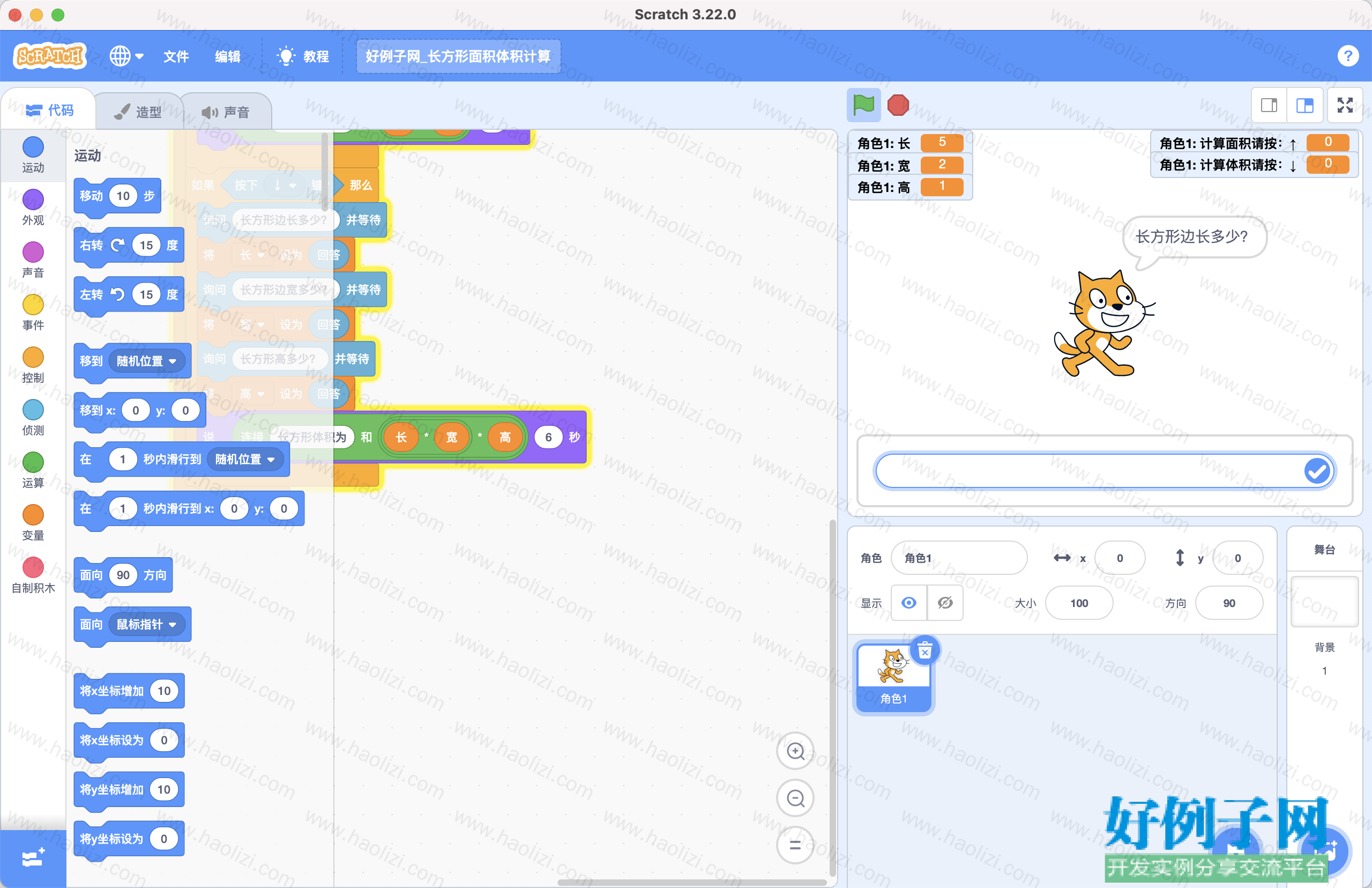Click the 6 seconds value in script
The width and height of the screenshot is (1372, 888).
click(548, 437)
